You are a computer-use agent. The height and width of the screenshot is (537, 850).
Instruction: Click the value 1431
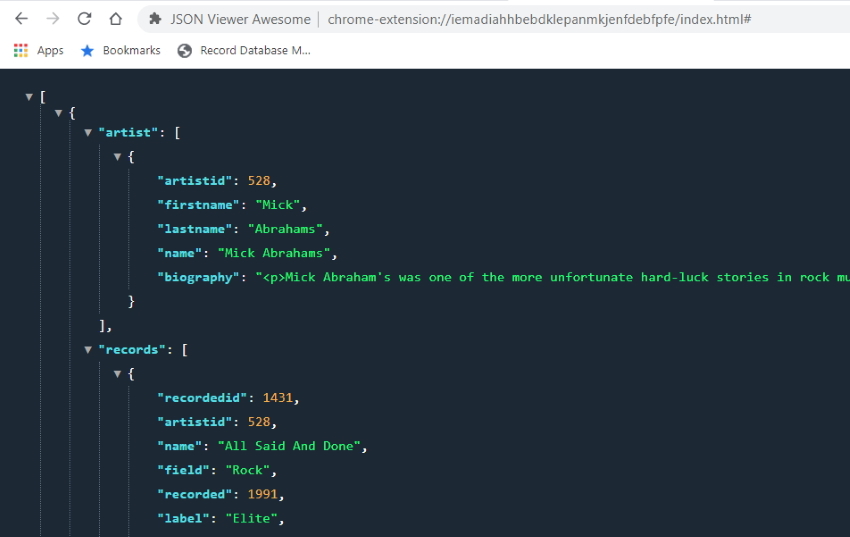pos(278,398)
